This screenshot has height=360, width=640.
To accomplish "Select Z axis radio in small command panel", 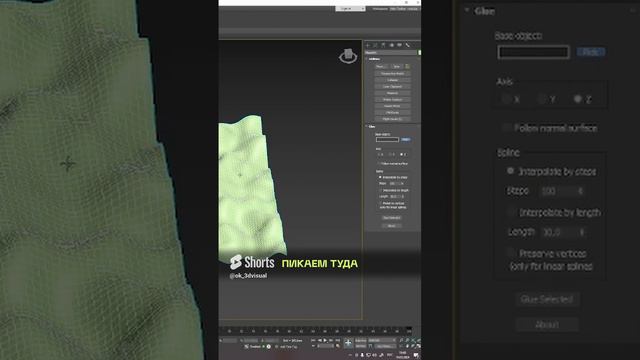I will click(402, 154).
